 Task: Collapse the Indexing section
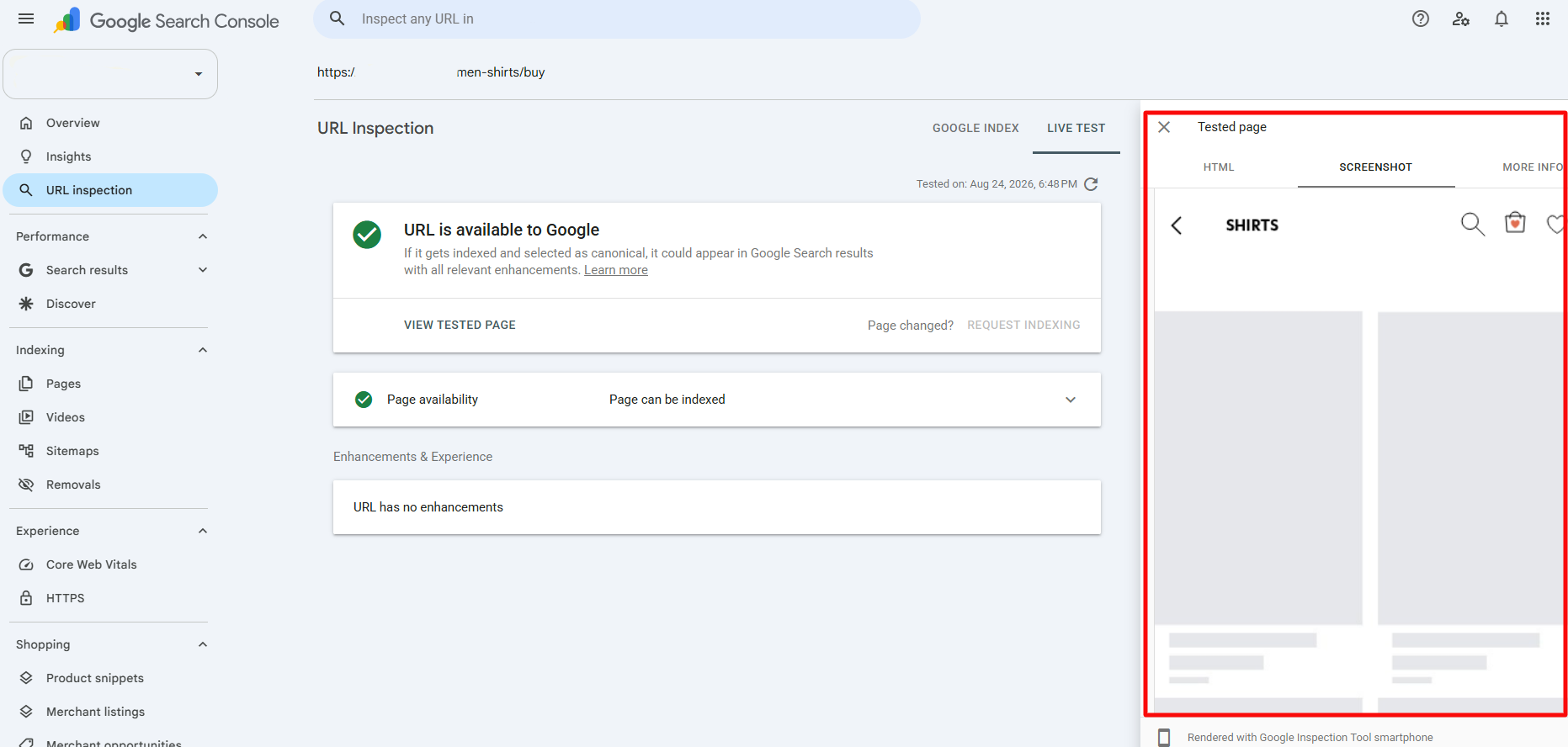click(203, 350)
